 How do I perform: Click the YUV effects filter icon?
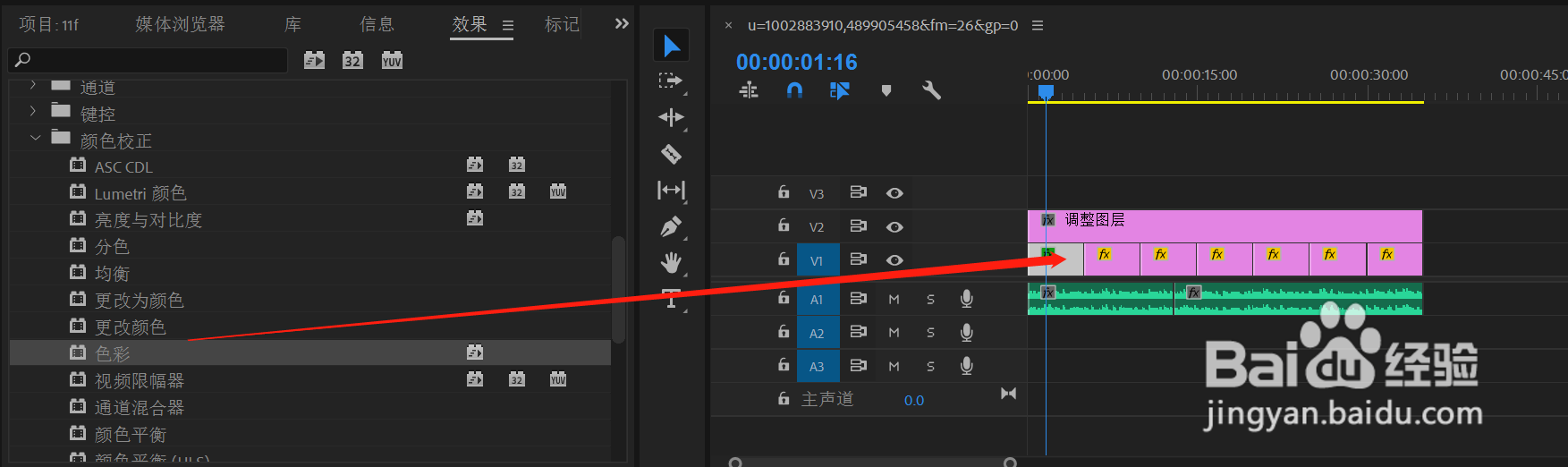tap(392, 60)
